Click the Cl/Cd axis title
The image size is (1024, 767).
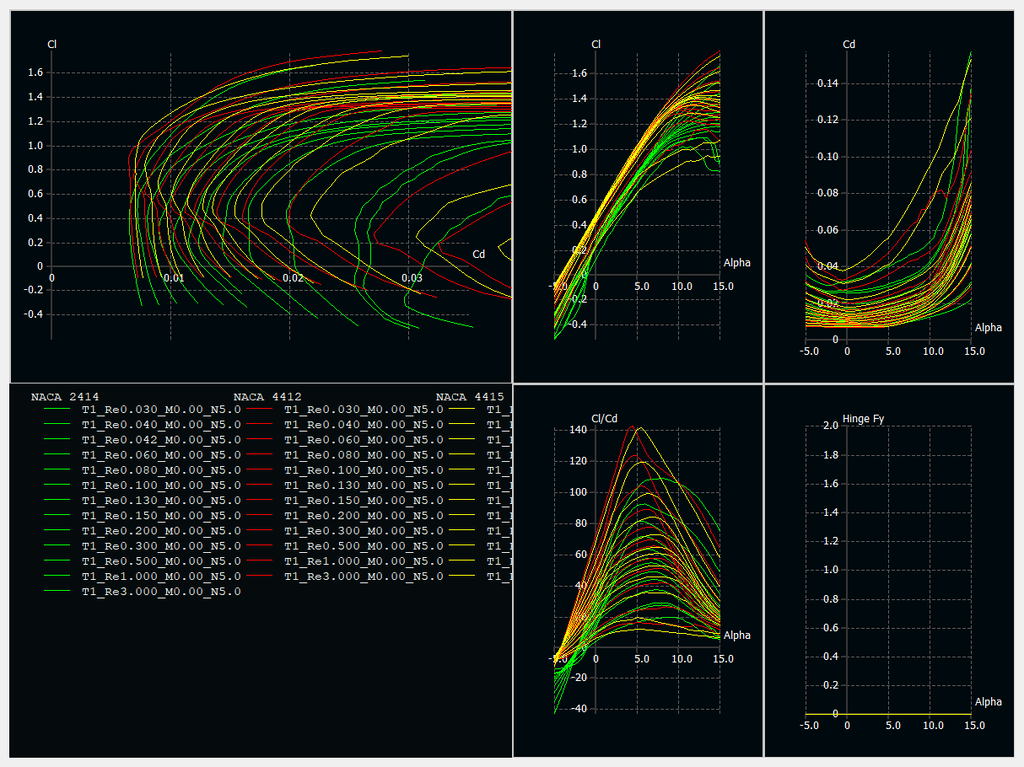pyautogui.click(x=605, y=419)
